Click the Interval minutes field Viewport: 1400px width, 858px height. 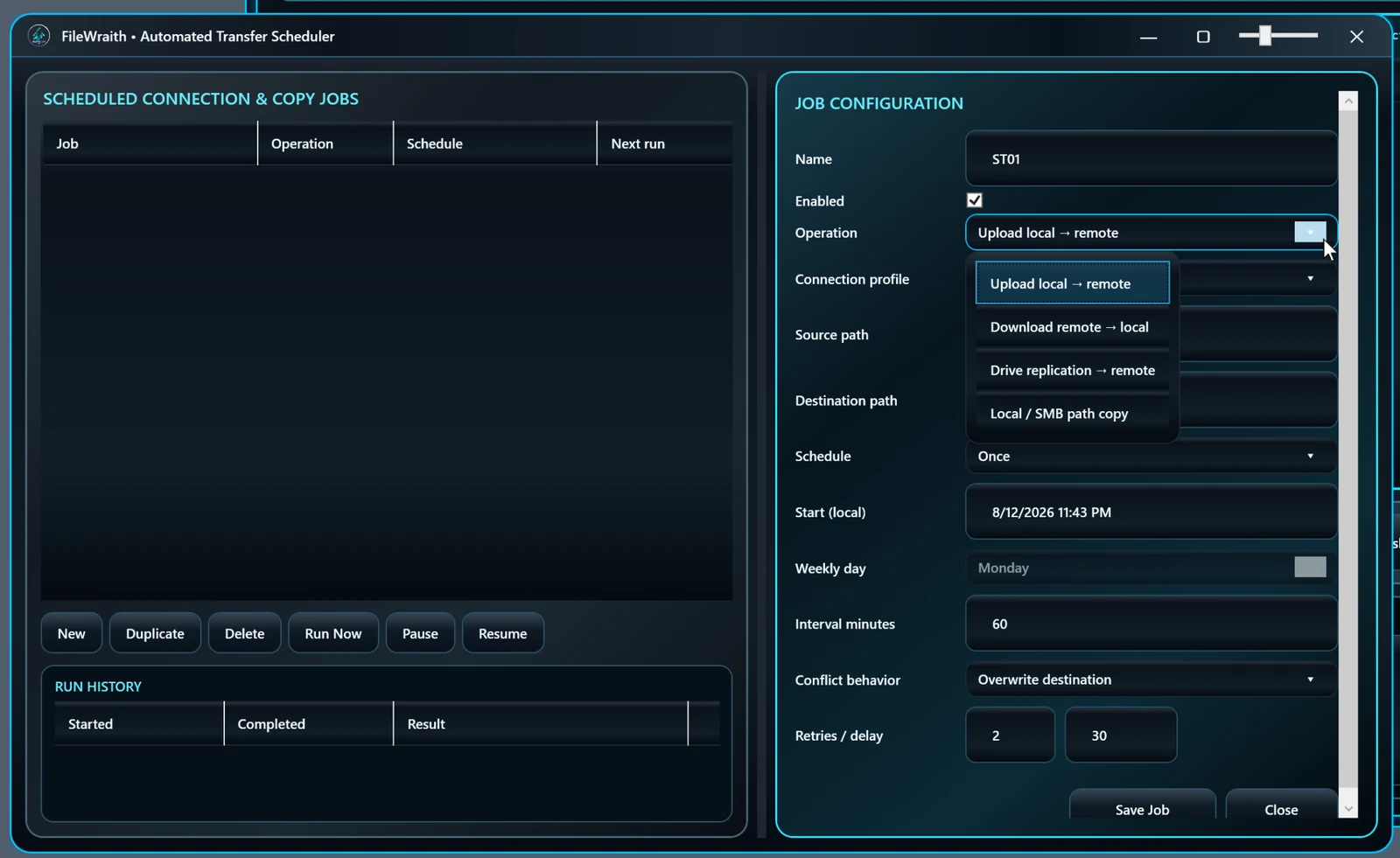[1151, 624]
